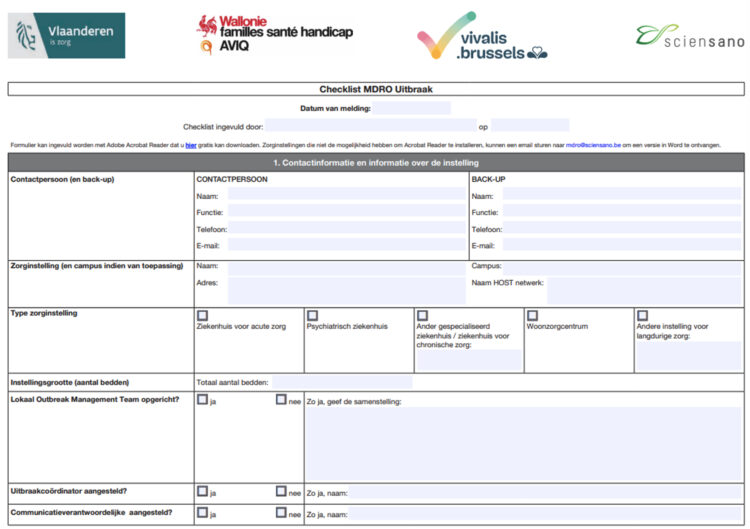Tick the Psychiatrisch ziekenhuis checkbox
The width and height of the screenshot is (750, 529).
click(x=313, y=315)
